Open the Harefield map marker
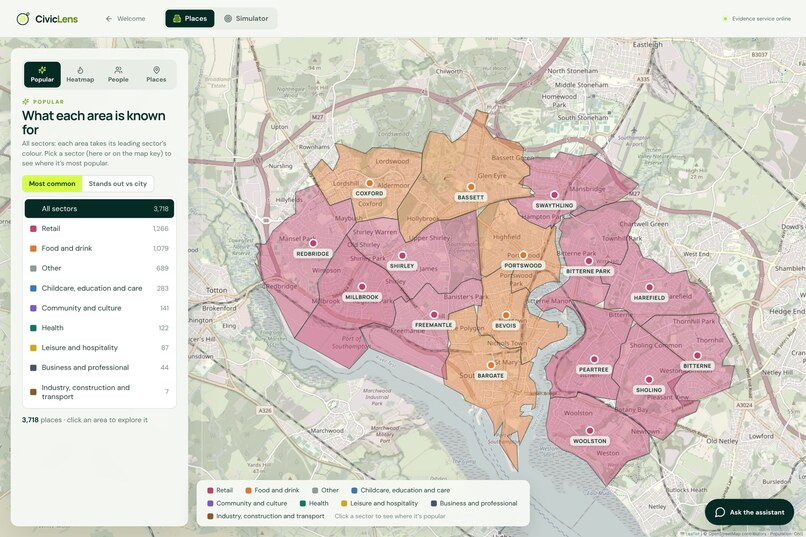Image resolution: width=806 pixels, height=537 pixels. click(649, 287)
